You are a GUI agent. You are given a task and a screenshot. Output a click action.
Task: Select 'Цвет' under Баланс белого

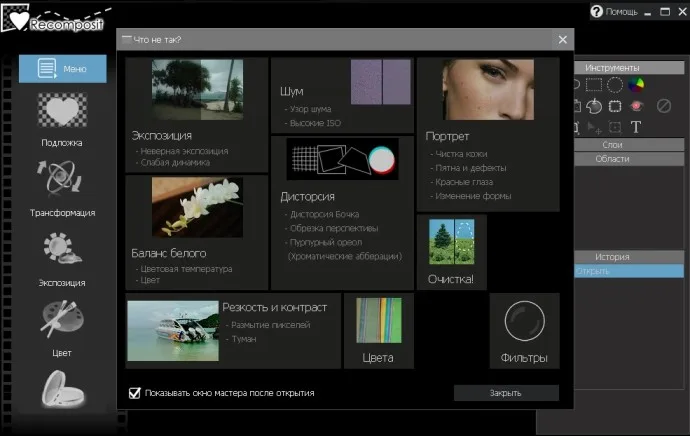tap(148, 280)
